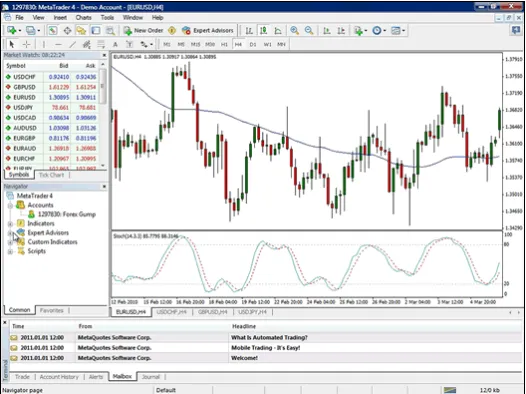
Task: Switch timeframe to H1
Action: pos(224,44)
